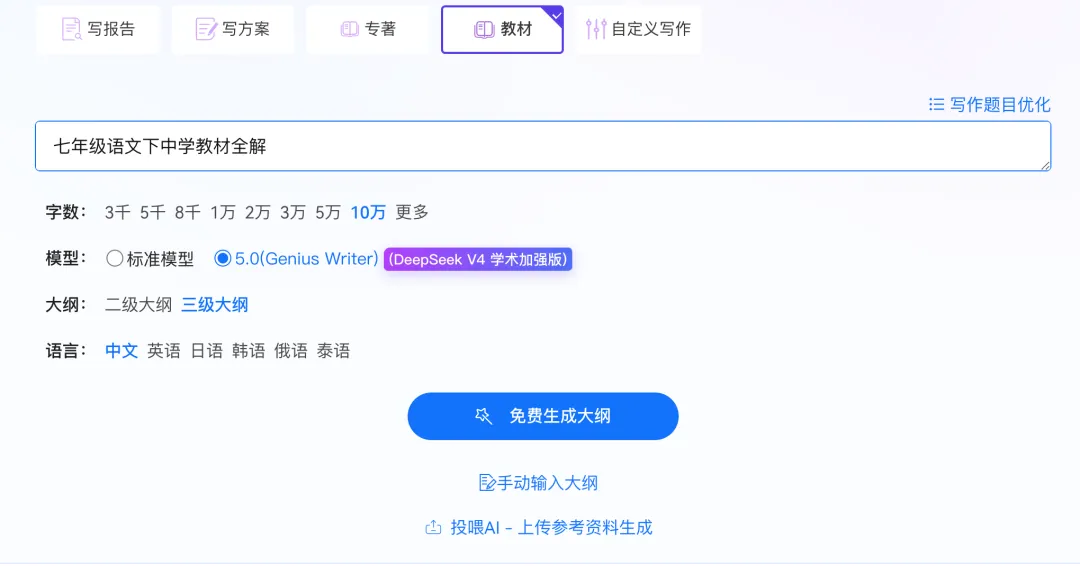Click the 写报告 document icon

pyautogui.click(x=72, y=29)
